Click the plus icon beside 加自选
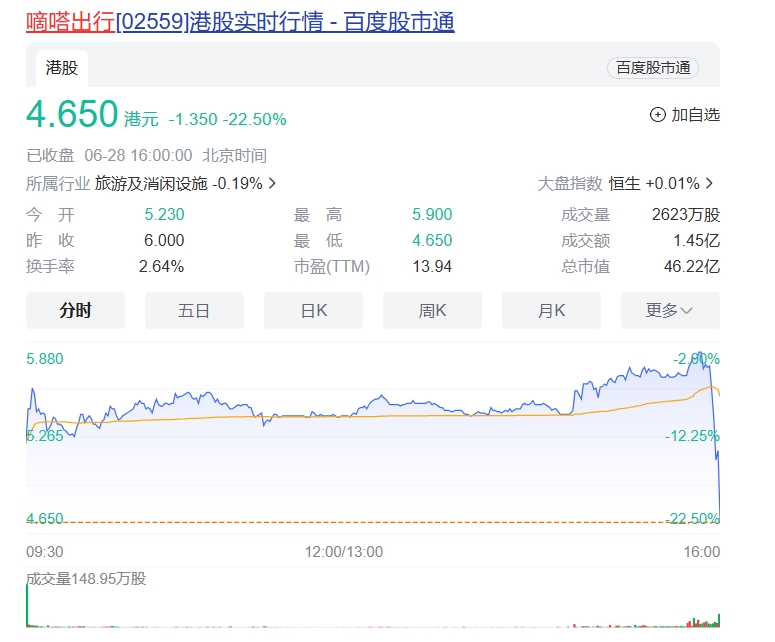The height and width of the screenshot is (642, 775). click(x=657, y=115)
